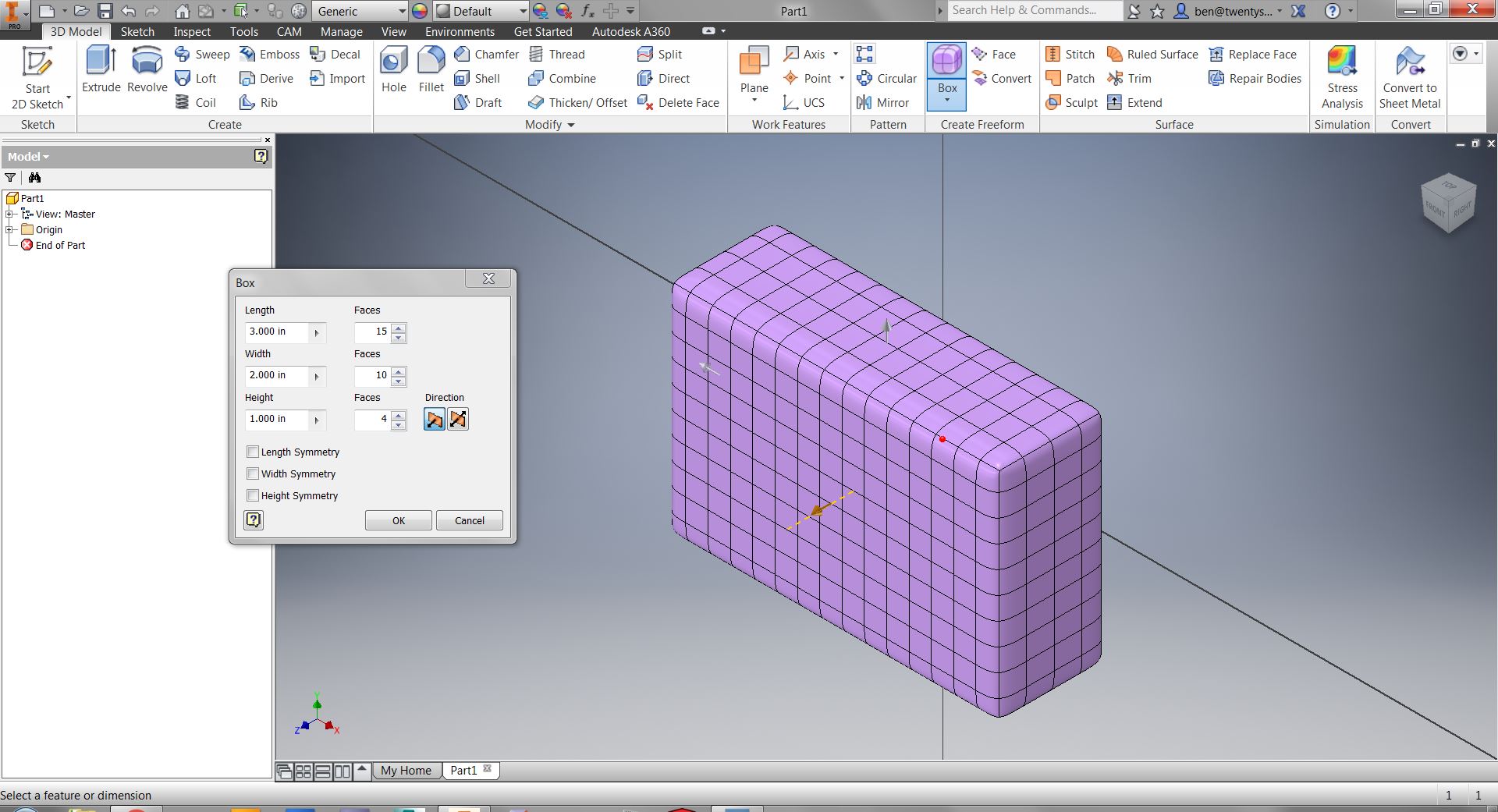Select the Hole tool

(x=393, y=70)
